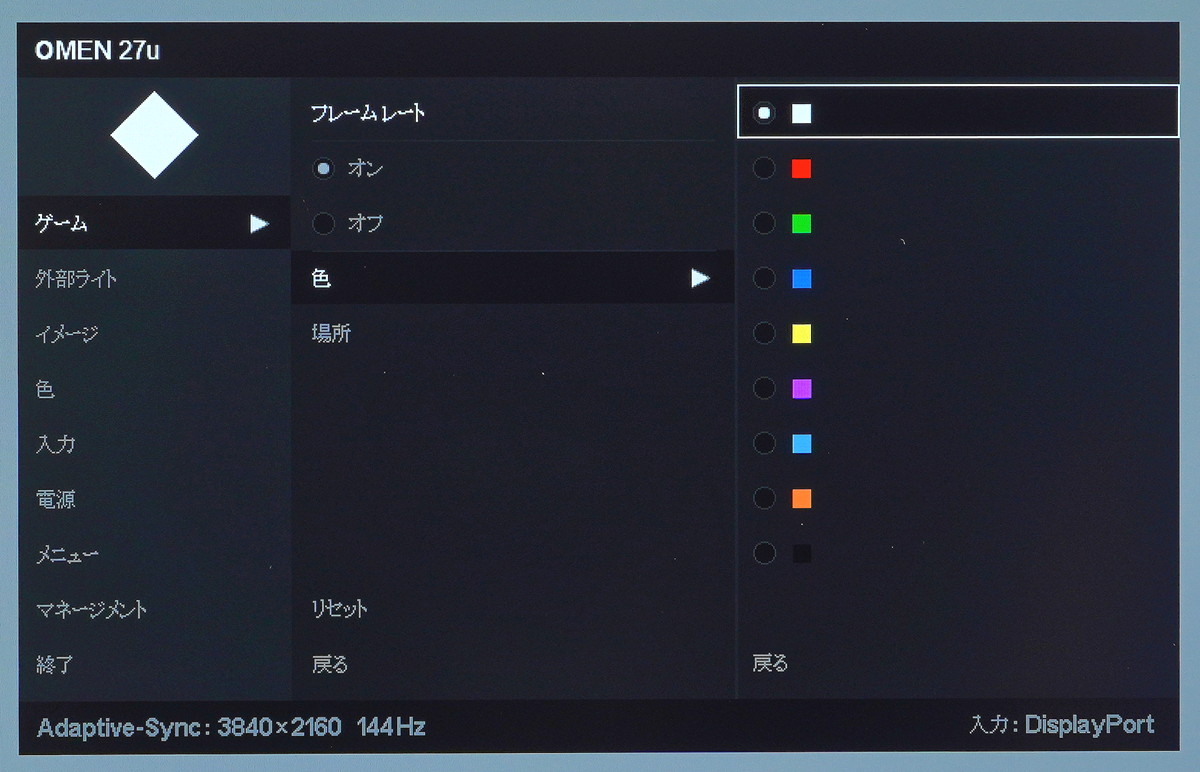Click the OMEN 27u title text
Screen dimensions: 1200x772
click(x=97, y=52)
